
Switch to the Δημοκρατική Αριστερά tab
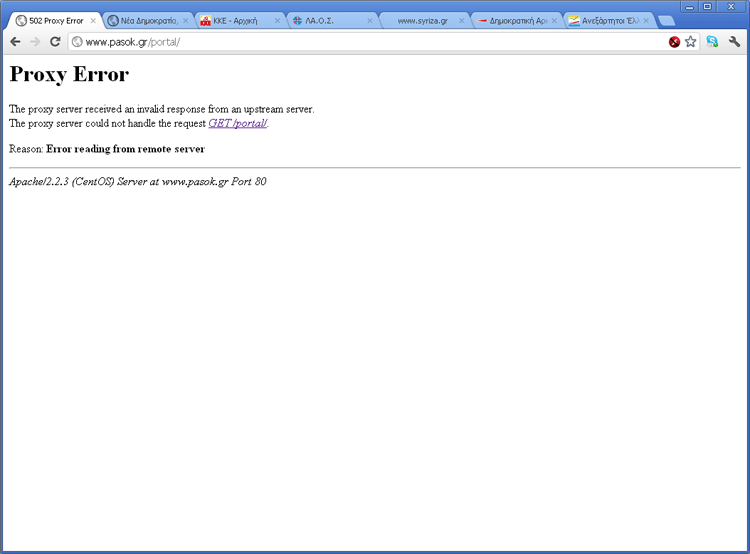(x=517, y=21)
